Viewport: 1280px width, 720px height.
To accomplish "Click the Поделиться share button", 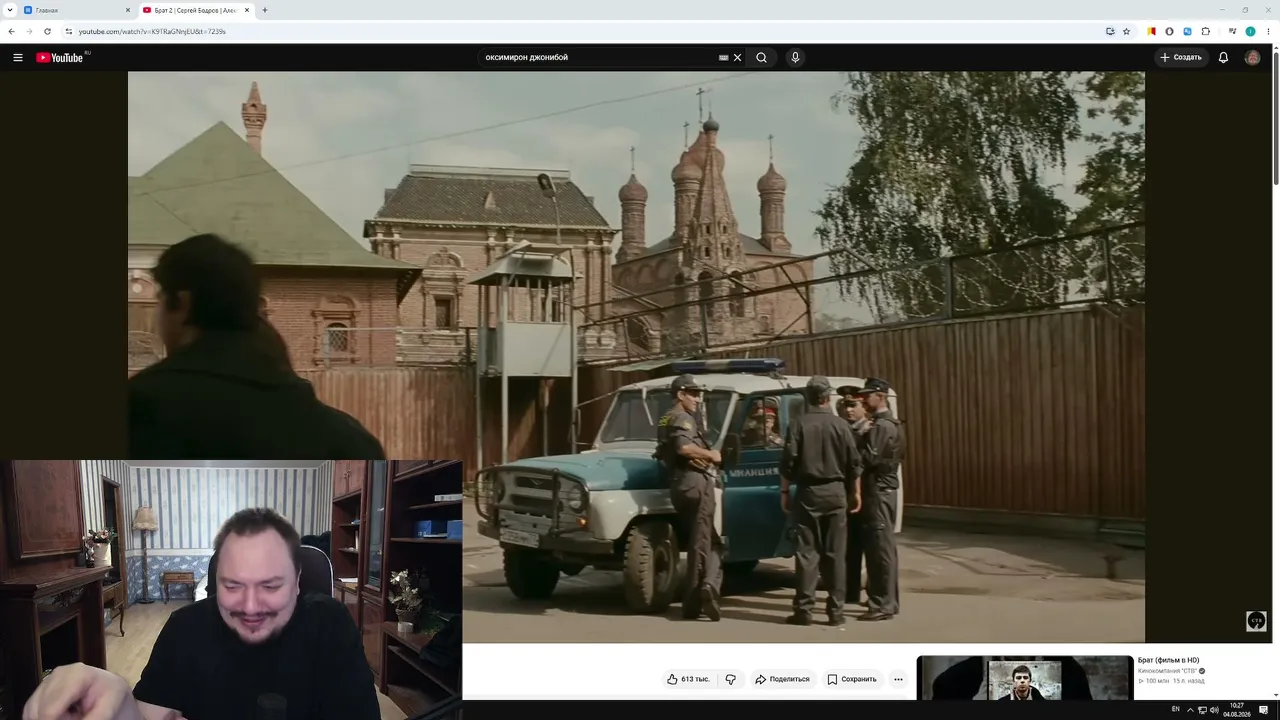I will coord(782,679).
